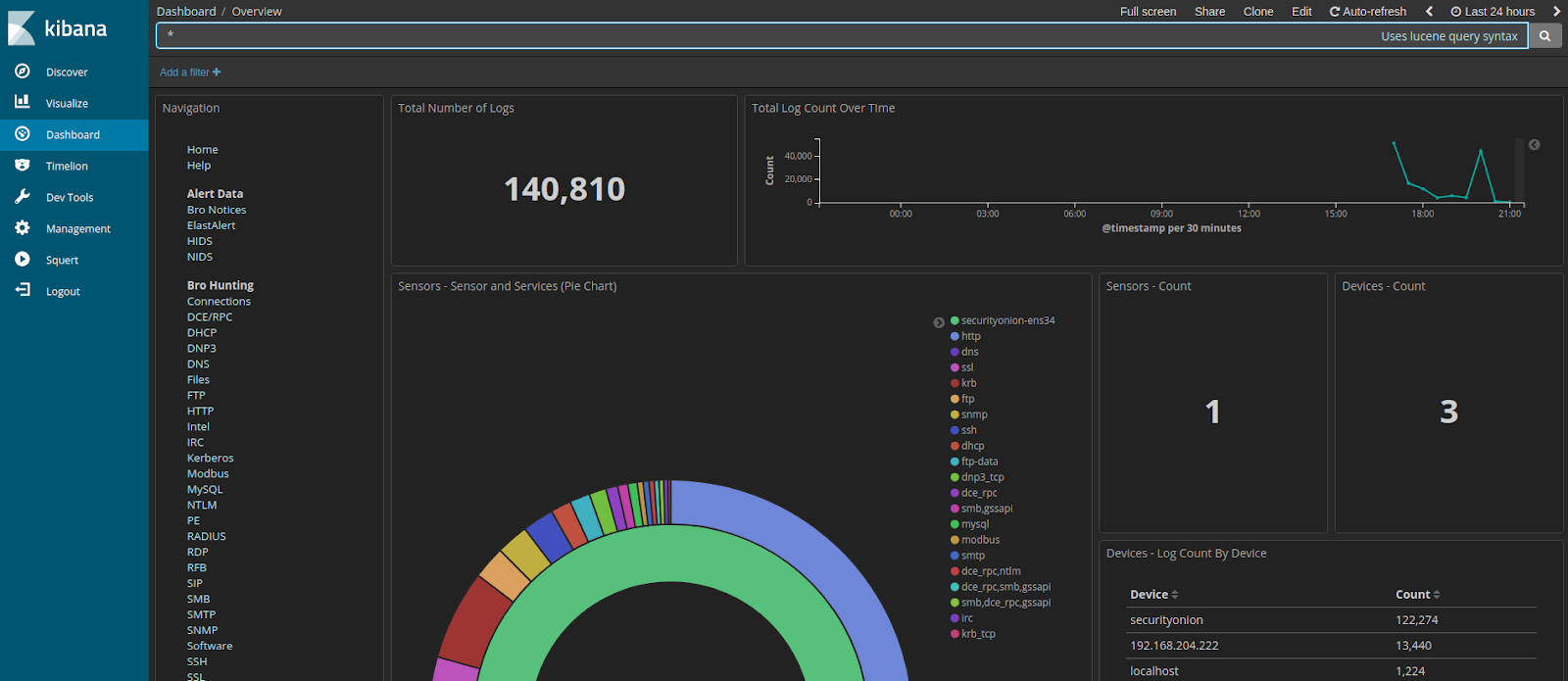Run the query with the magnifier search button
The height and width of the screenshot is (681, 1568).
coord(1544,36)
